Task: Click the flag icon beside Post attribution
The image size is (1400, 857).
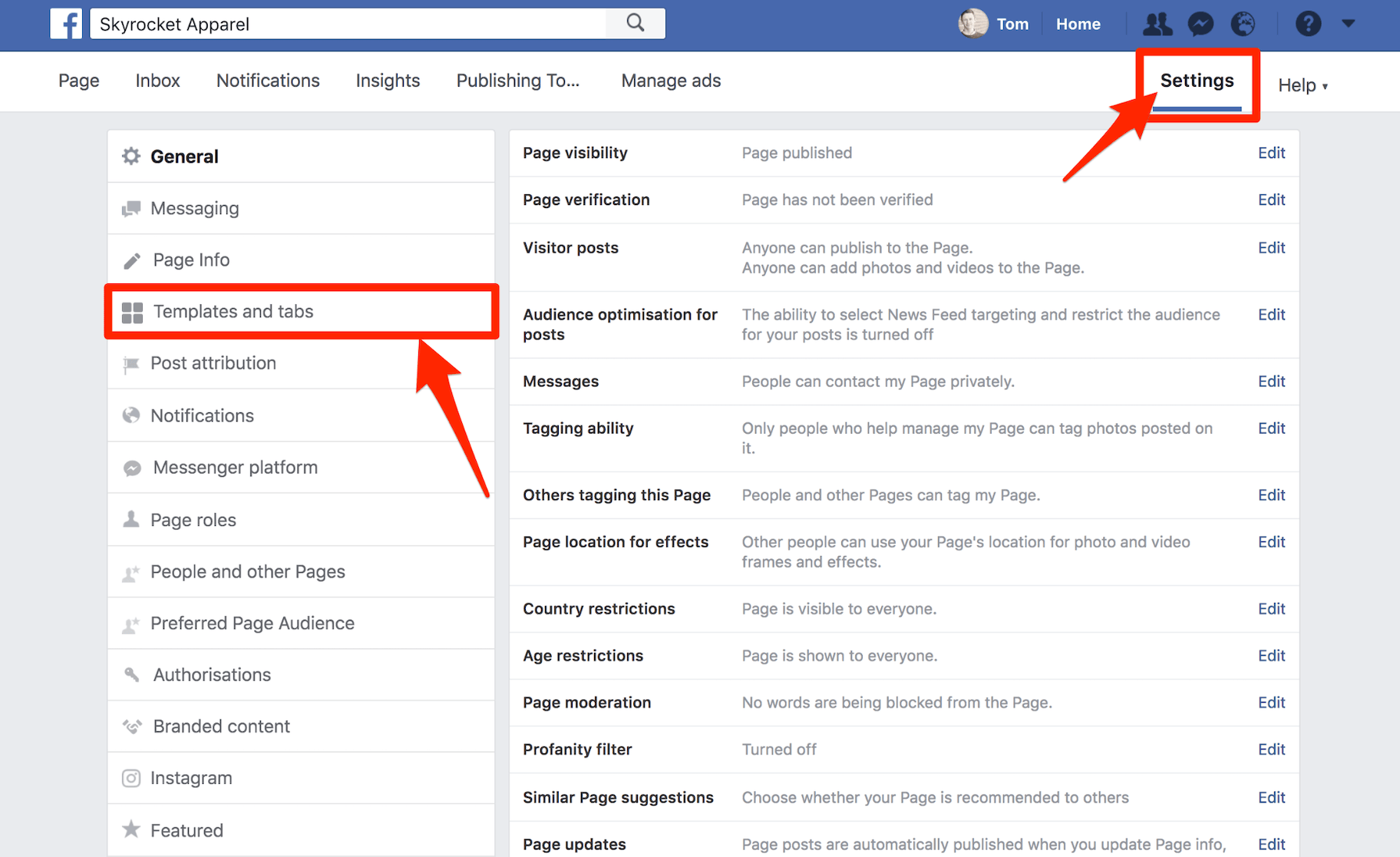Action: pos(131,363)
